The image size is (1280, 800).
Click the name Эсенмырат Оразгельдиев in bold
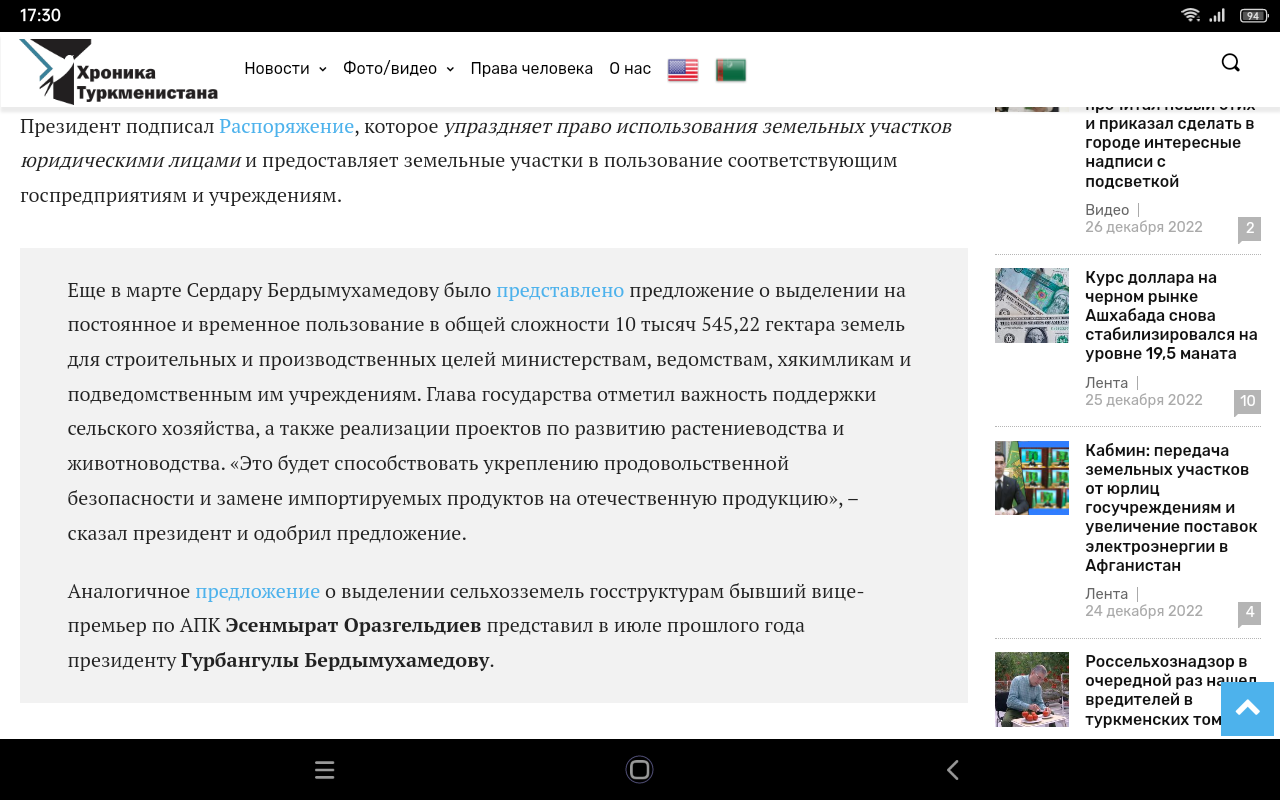tap(353, 626)
